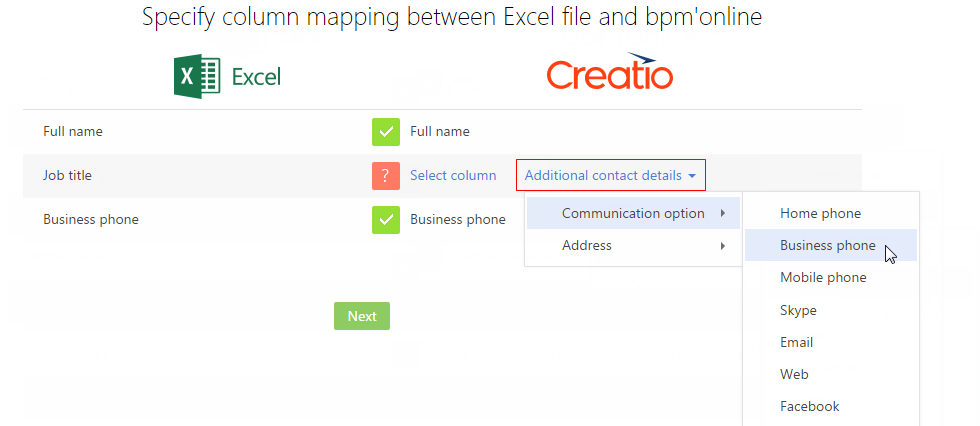
Task: Click the mapped Full name column label
Action: point(439,132)
